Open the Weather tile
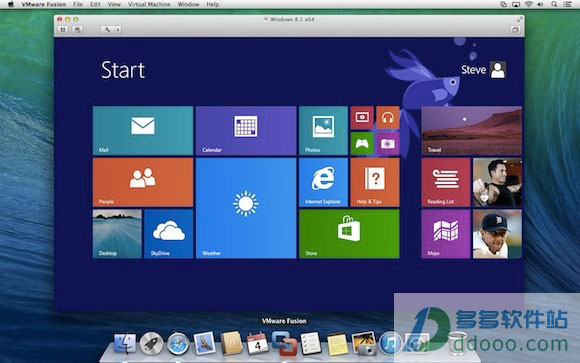The image size is (580, 363). point(246,208)
